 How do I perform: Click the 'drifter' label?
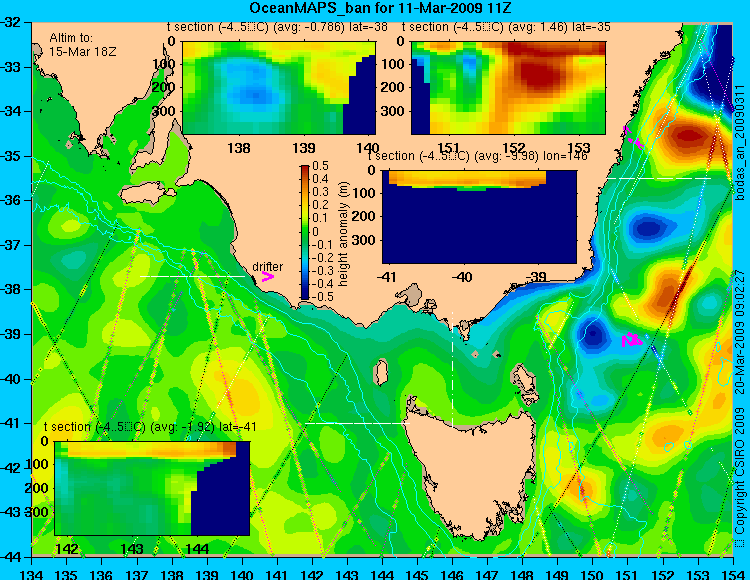click(x=268, y=266)
